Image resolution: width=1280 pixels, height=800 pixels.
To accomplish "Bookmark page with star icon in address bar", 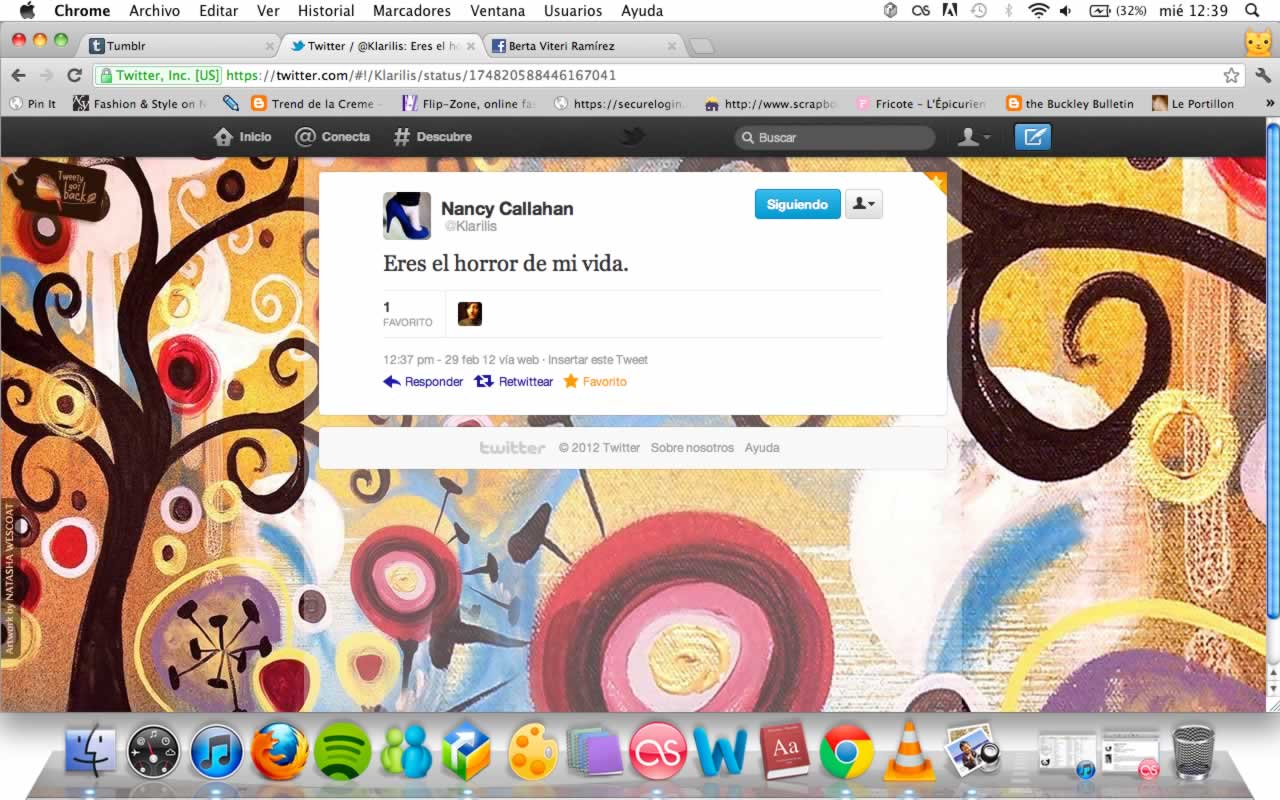I will coord(1231,75).
